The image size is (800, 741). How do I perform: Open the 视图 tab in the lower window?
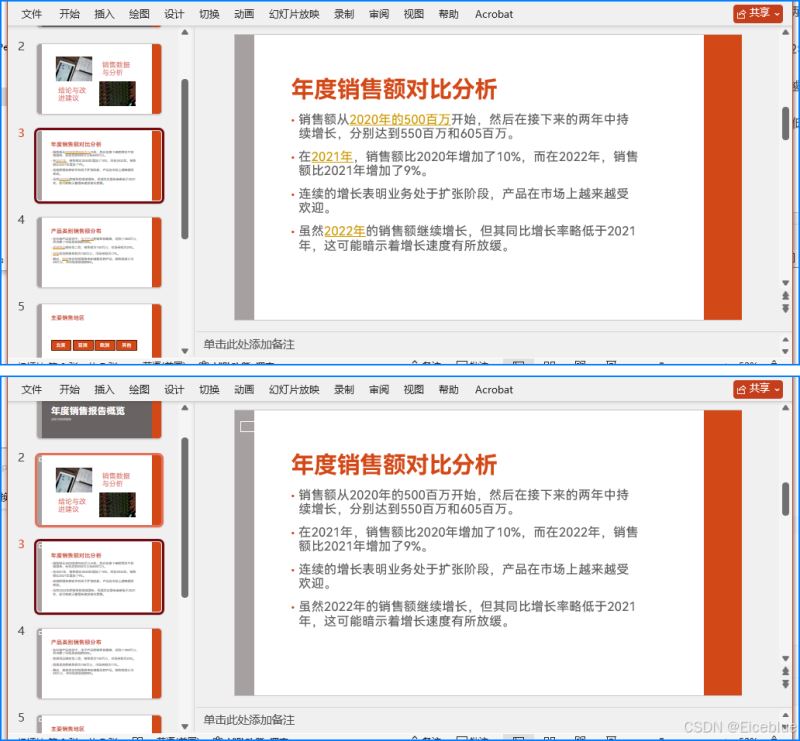[414, 390]
